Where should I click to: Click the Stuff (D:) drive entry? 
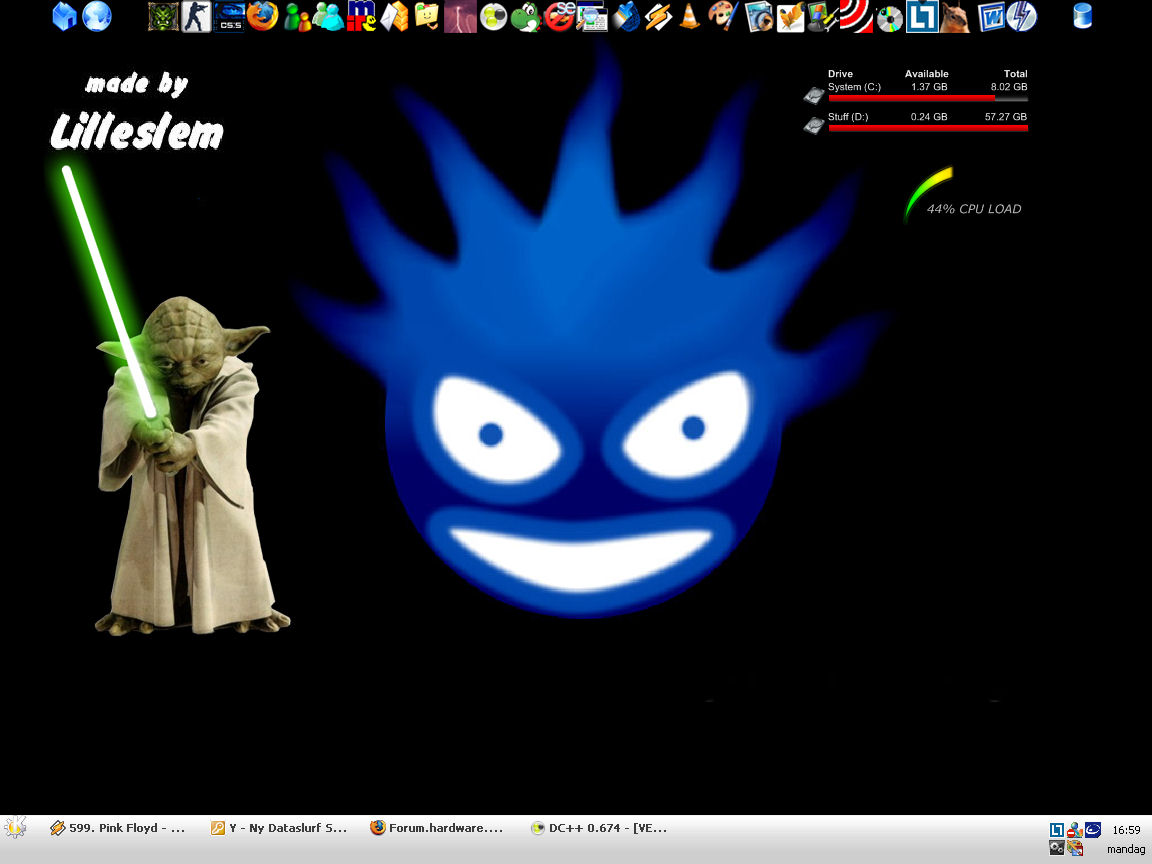[x=848, y=117]
